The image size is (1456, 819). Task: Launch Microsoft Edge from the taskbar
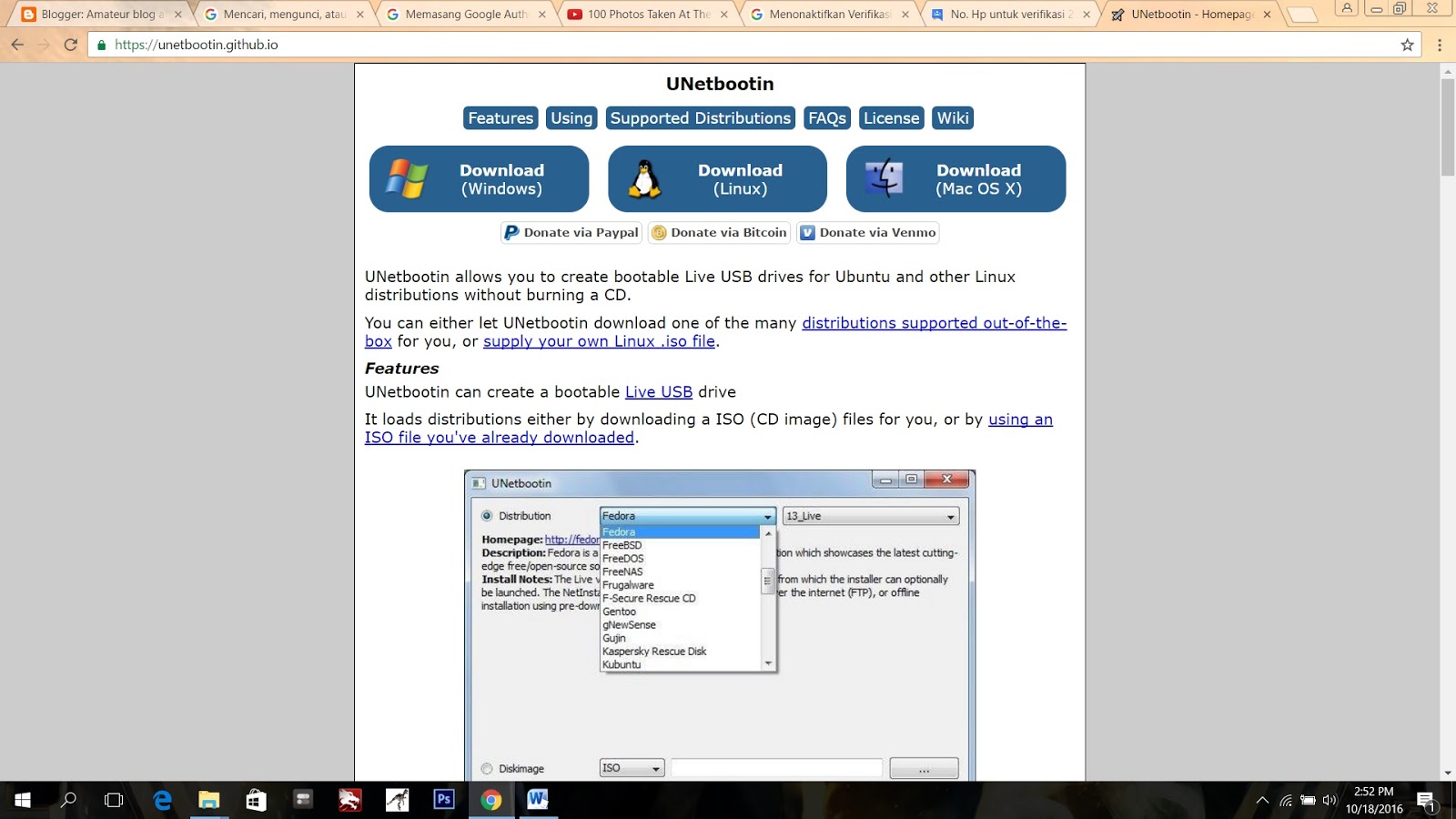point(162,800)
